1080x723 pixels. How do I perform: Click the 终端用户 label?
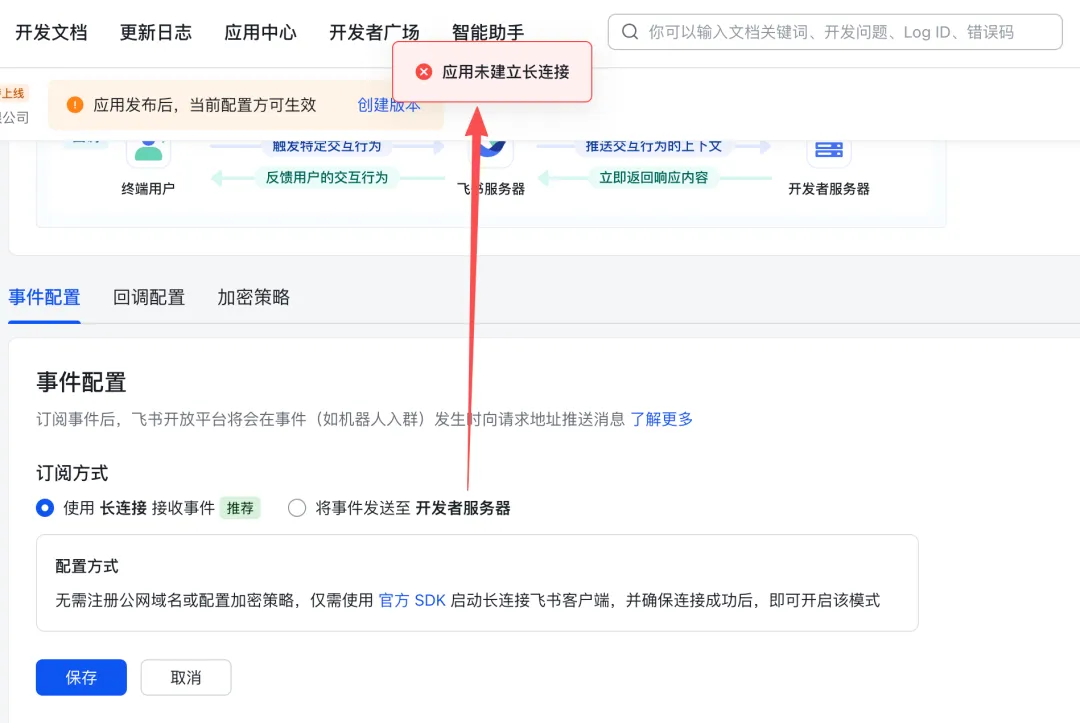click(x=148, y=189)
